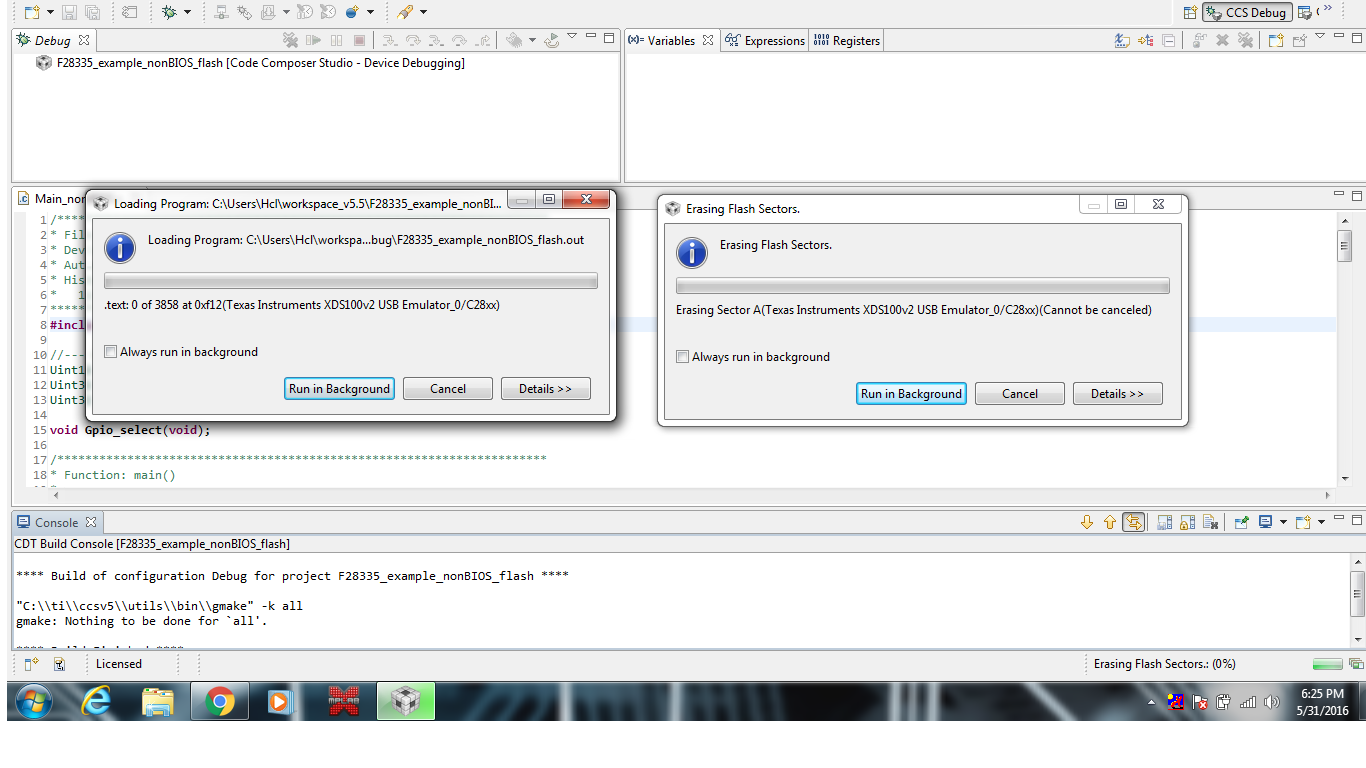Click the Debug bug icon in main toolbar
Screen dimensions: 1366x768
[169, 12]
